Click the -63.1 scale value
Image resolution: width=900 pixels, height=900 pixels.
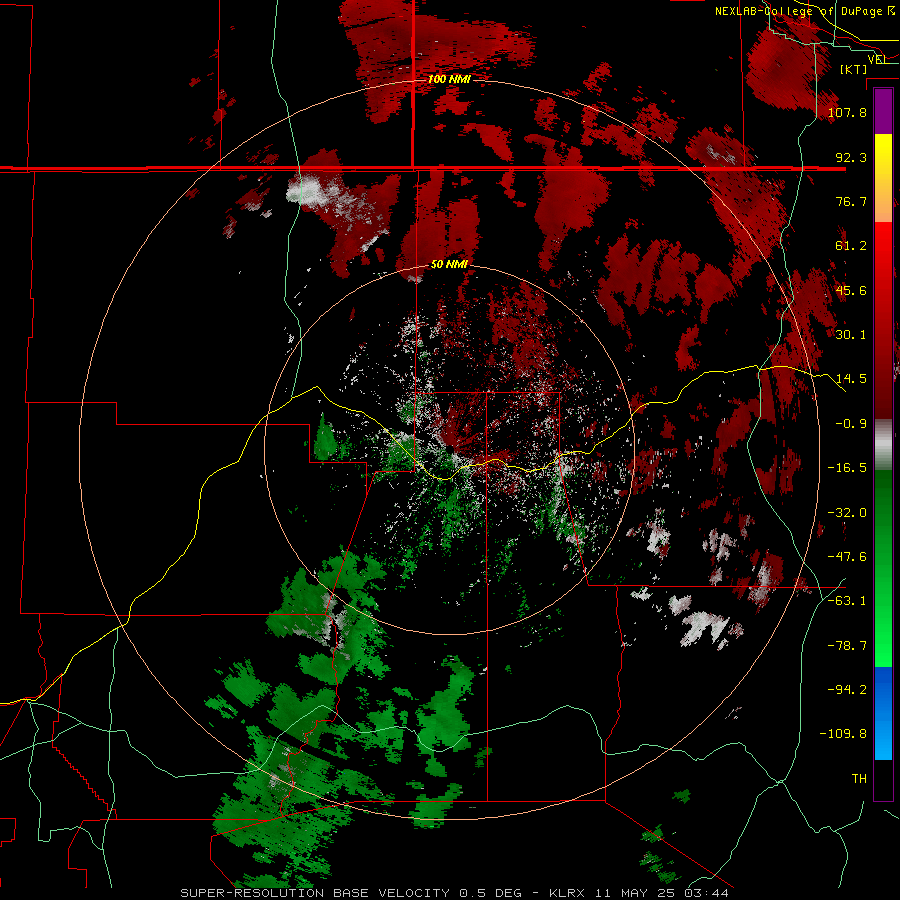847,601
